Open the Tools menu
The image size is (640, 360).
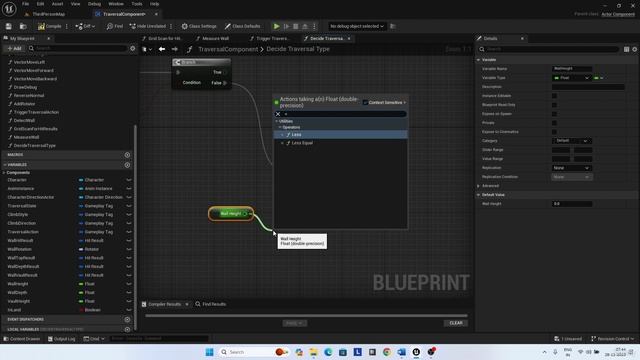[137, 4]
